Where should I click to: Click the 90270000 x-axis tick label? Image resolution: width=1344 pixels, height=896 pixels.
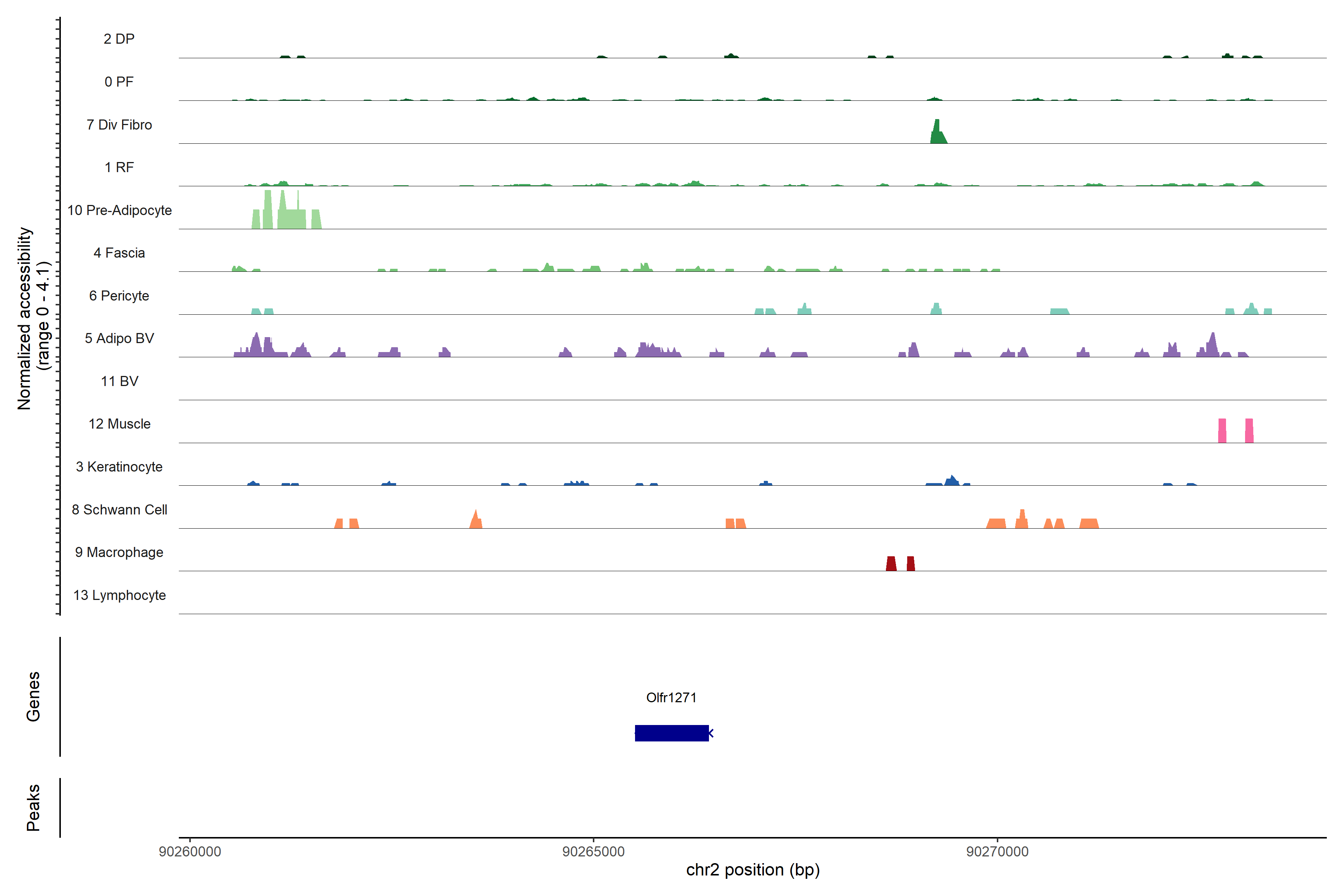(997, 852)
